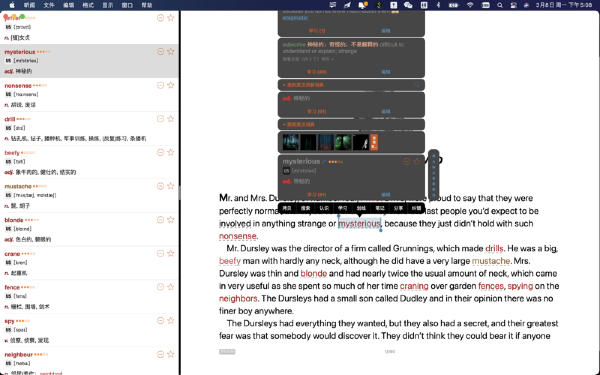
Task: Toggle star for the 'drill' entry
Action: click(x=171, y=119)
